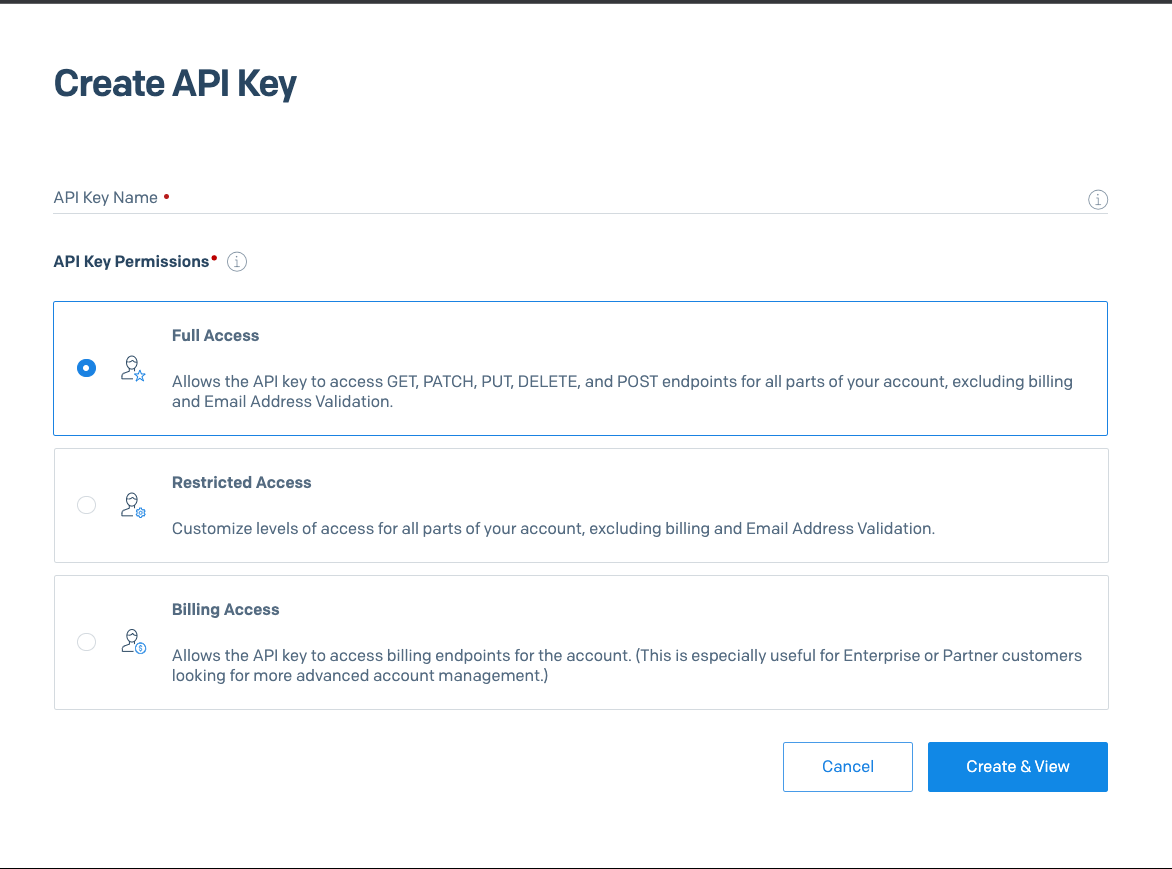Click the Full Access user-star icon
Screen dimensions: 1172x869
[x=133, y=369]
